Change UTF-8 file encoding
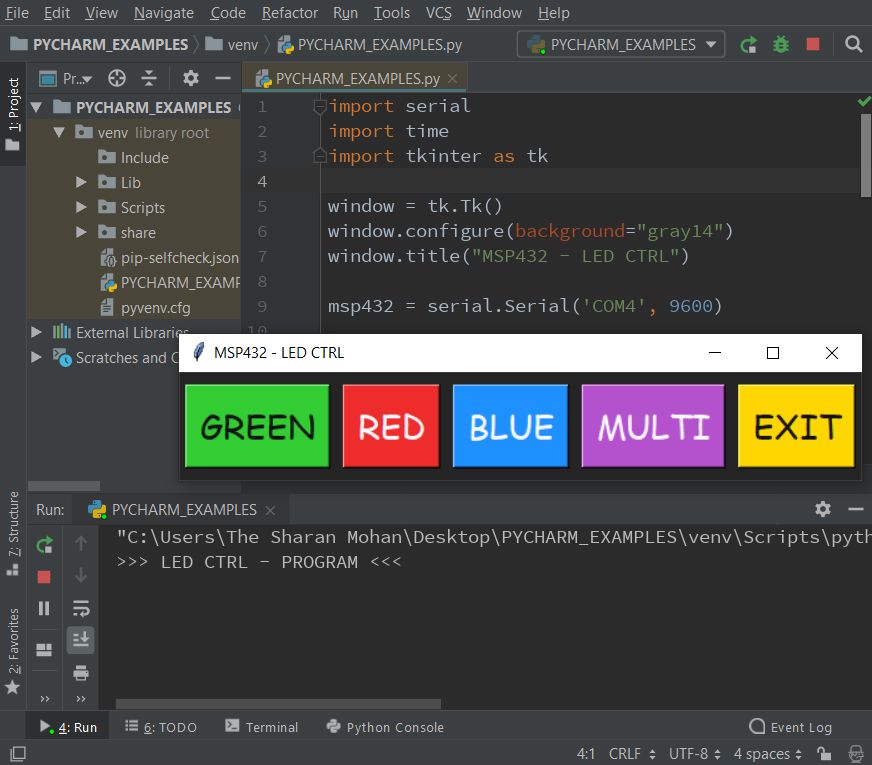The width and height of the screenshot is (872, 765). [x=695, y=754]
